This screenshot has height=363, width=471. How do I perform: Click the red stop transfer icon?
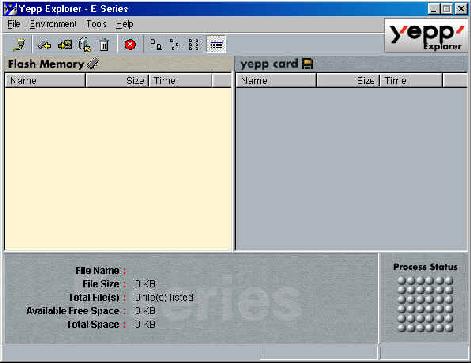point(130,44)
